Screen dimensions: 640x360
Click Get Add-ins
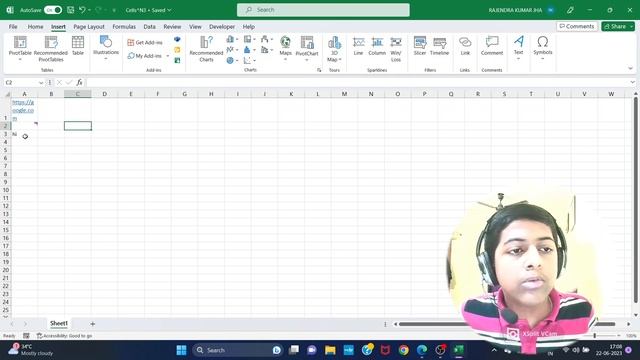pyautogui.click(x=145, y=42)
